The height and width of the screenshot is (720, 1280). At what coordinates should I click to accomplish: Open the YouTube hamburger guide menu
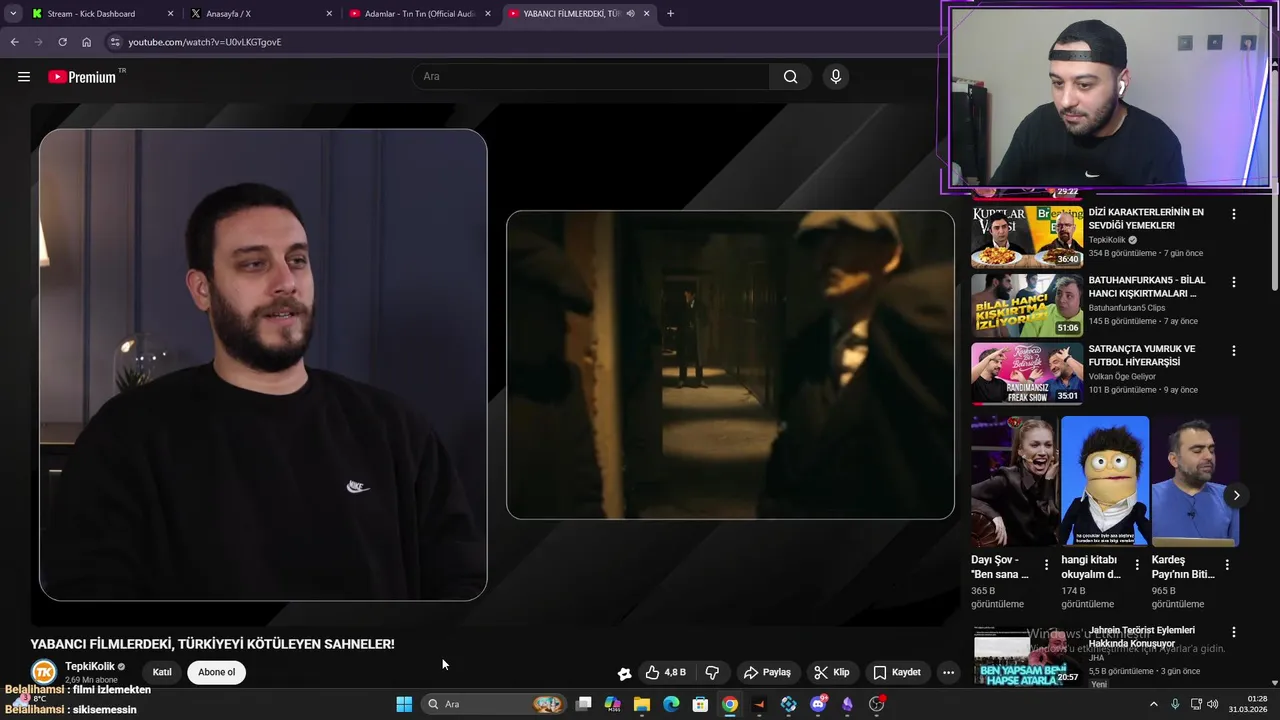click(24, 77)
